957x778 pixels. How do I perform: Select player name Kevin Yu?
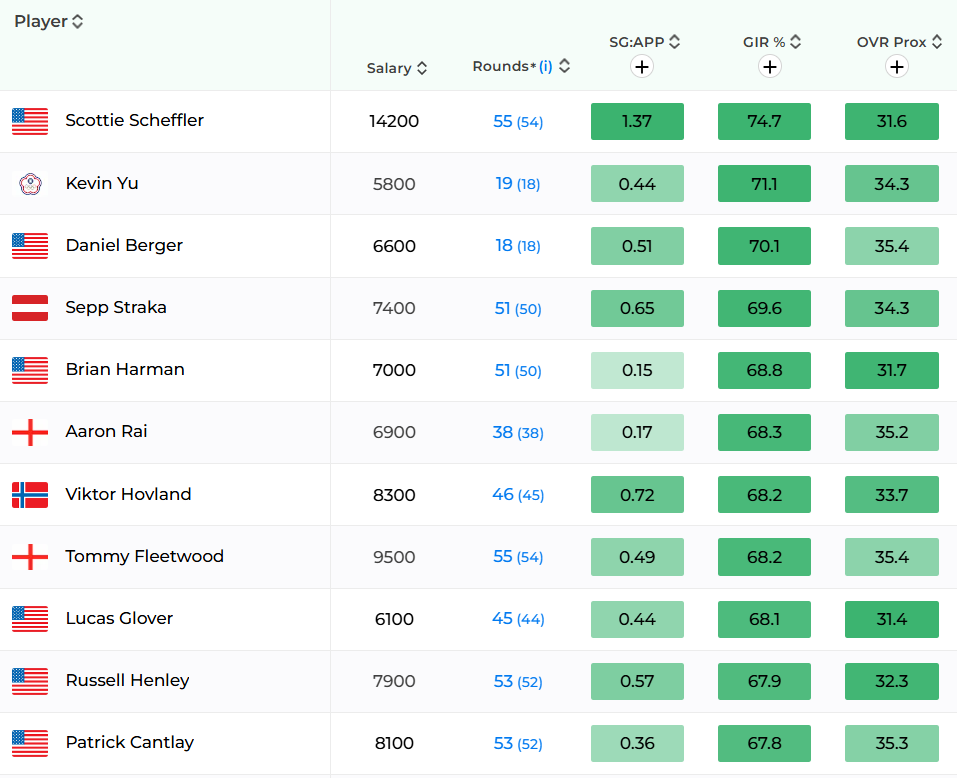[102, 183]
